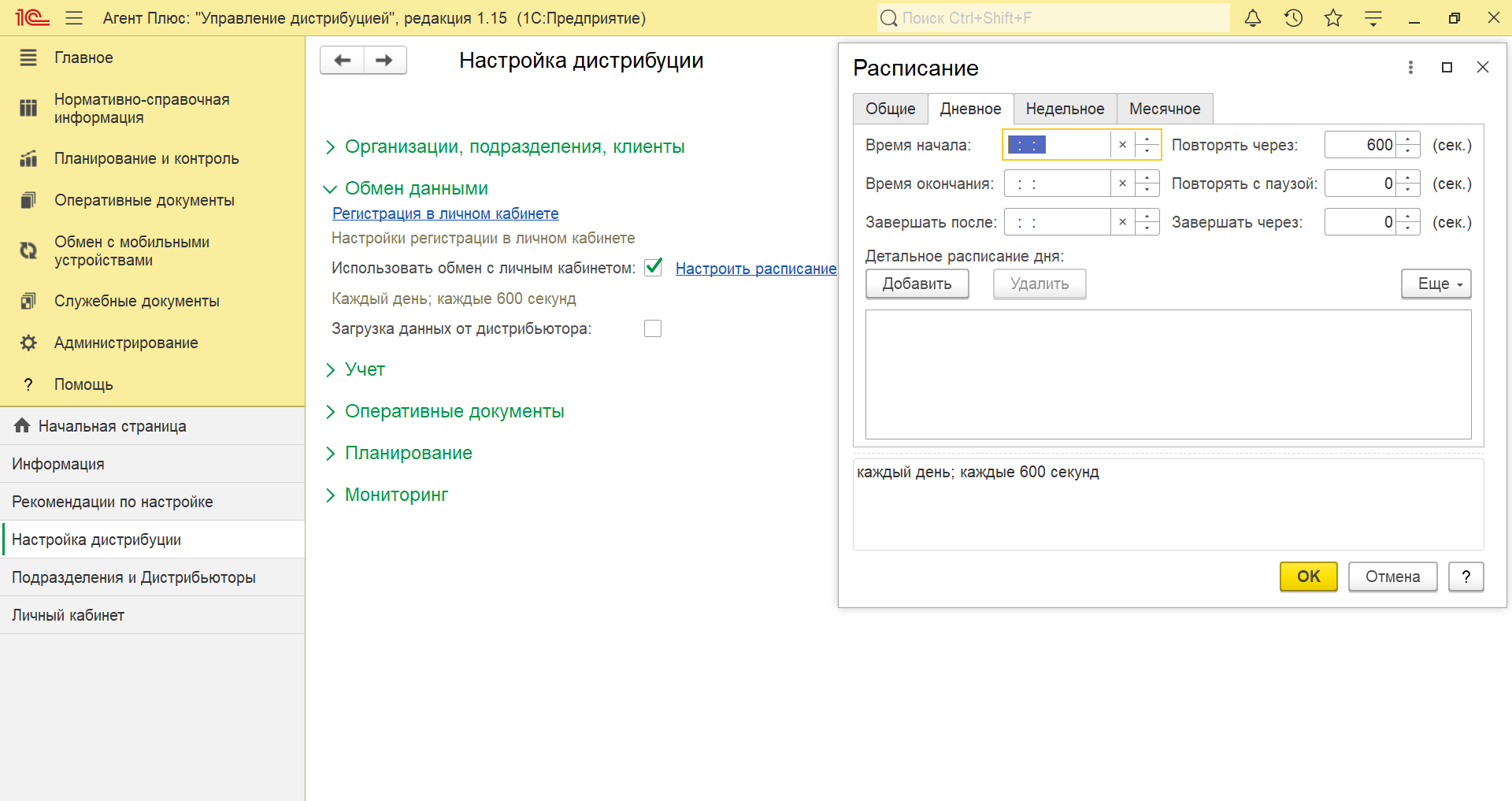Adjust Повторять с паузой spinner arrows
Image resolution: width=1512 pixels, height=801 pixels.
click(1408, 184)
